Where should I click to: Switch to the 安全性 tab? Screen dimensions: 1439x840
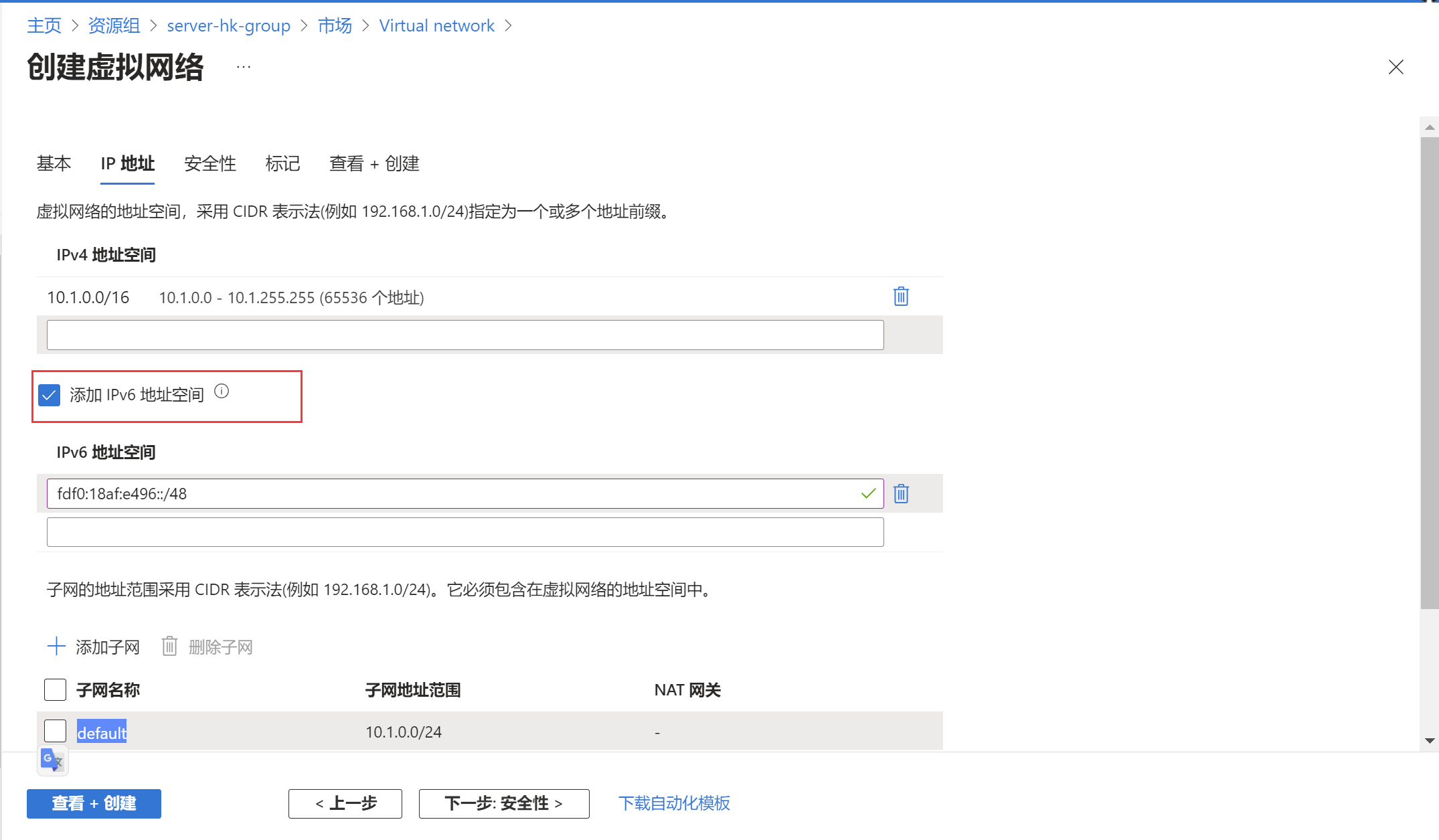point(210,163)
